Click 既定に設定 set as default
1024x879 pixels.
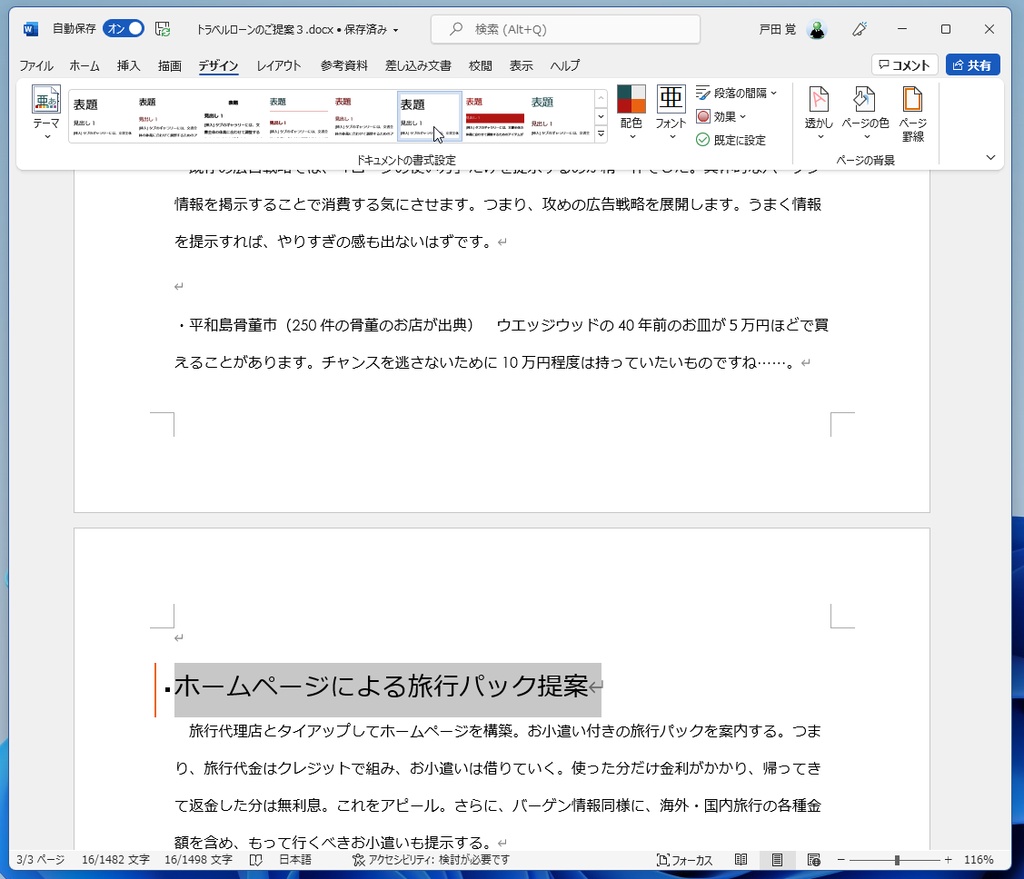click(731, 140)
